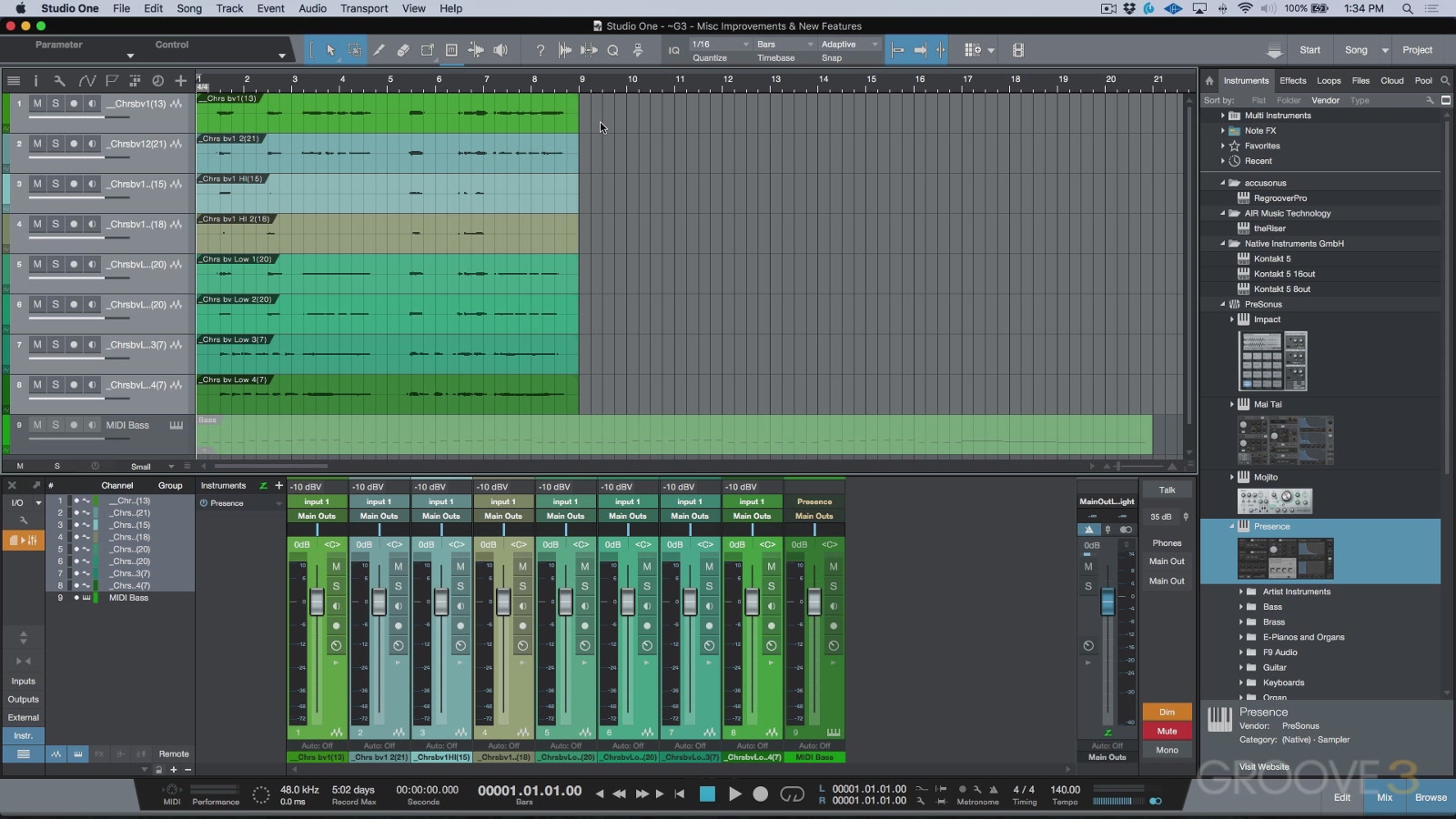Select the Listen (speaker) tool
Viewport: 1456px width, 819px height.
[500, 50]
